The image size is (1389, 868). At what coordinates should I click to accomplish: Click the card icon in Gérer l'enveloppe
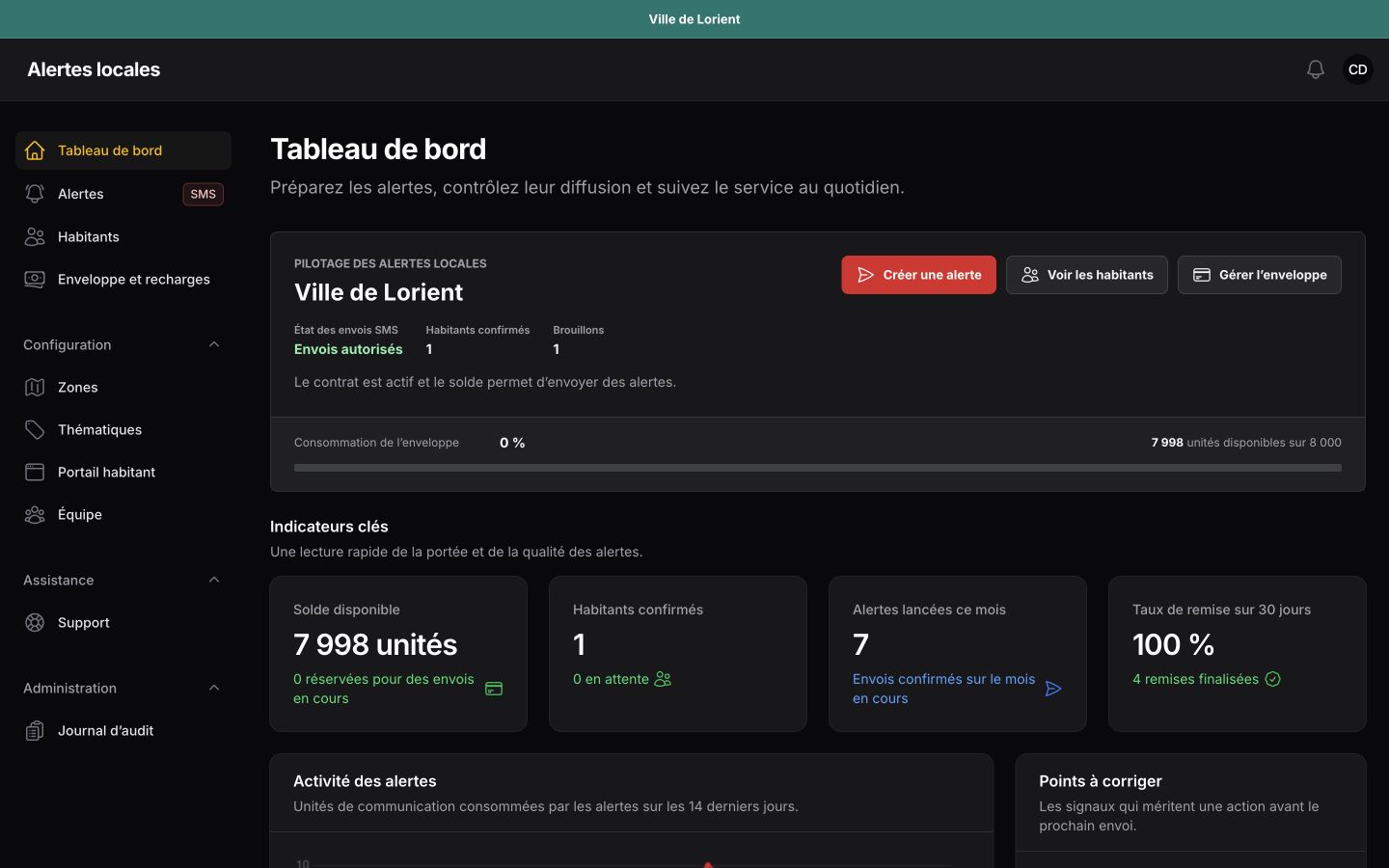coord(1202,275)
